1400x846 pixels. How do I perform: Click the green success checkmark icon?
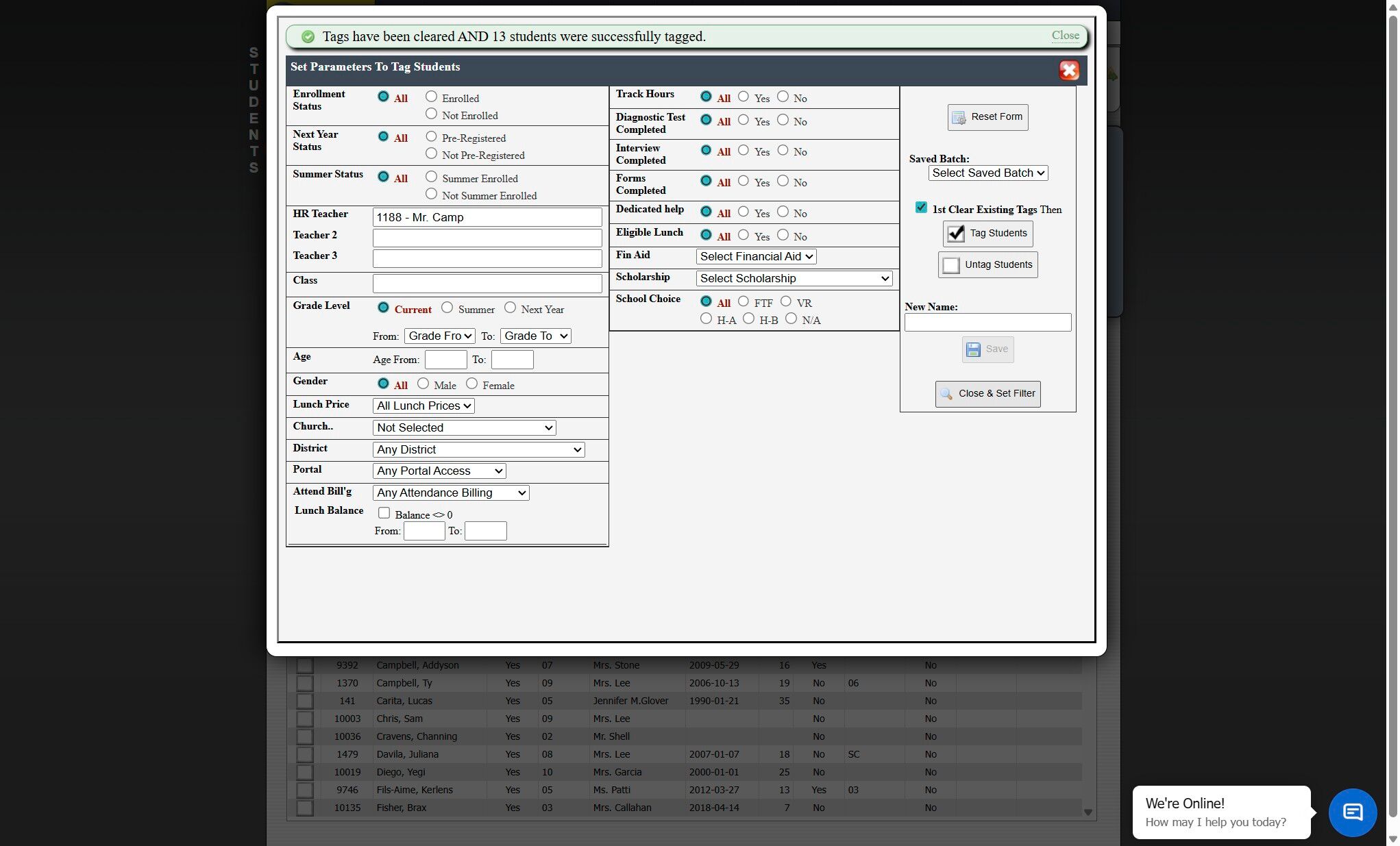[308, 37]
